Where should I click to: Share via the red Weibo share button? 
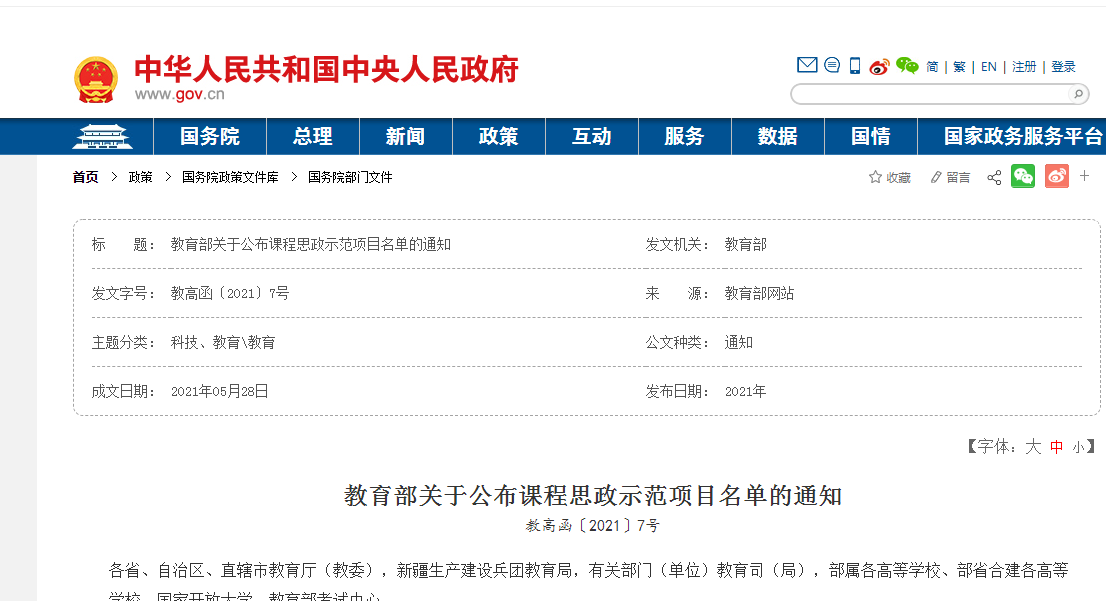pyautogui.click(x=1057, y=177)
